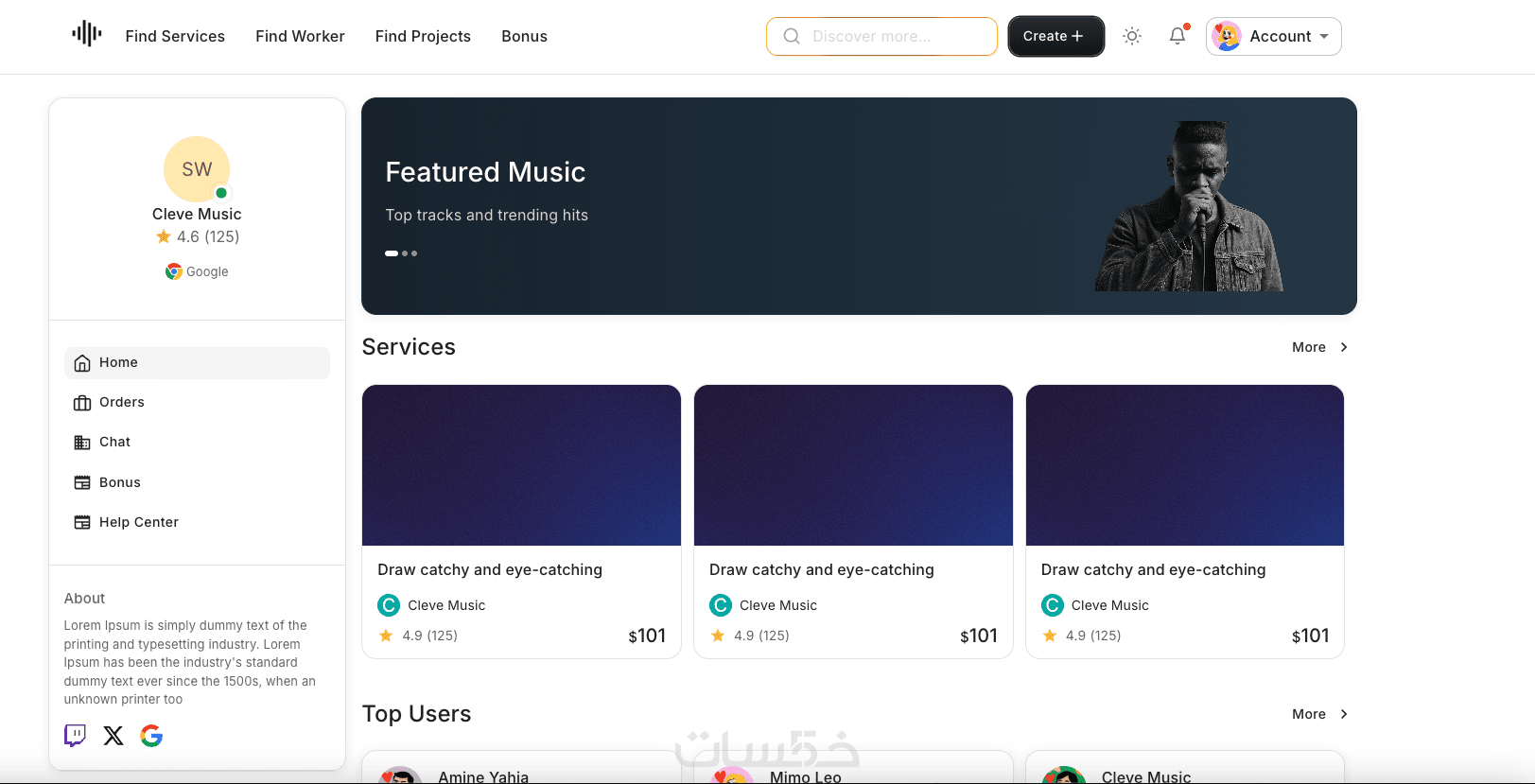1535x784 pixels.
Task: Open the first service card thumbnail
Action: (521, 465)
